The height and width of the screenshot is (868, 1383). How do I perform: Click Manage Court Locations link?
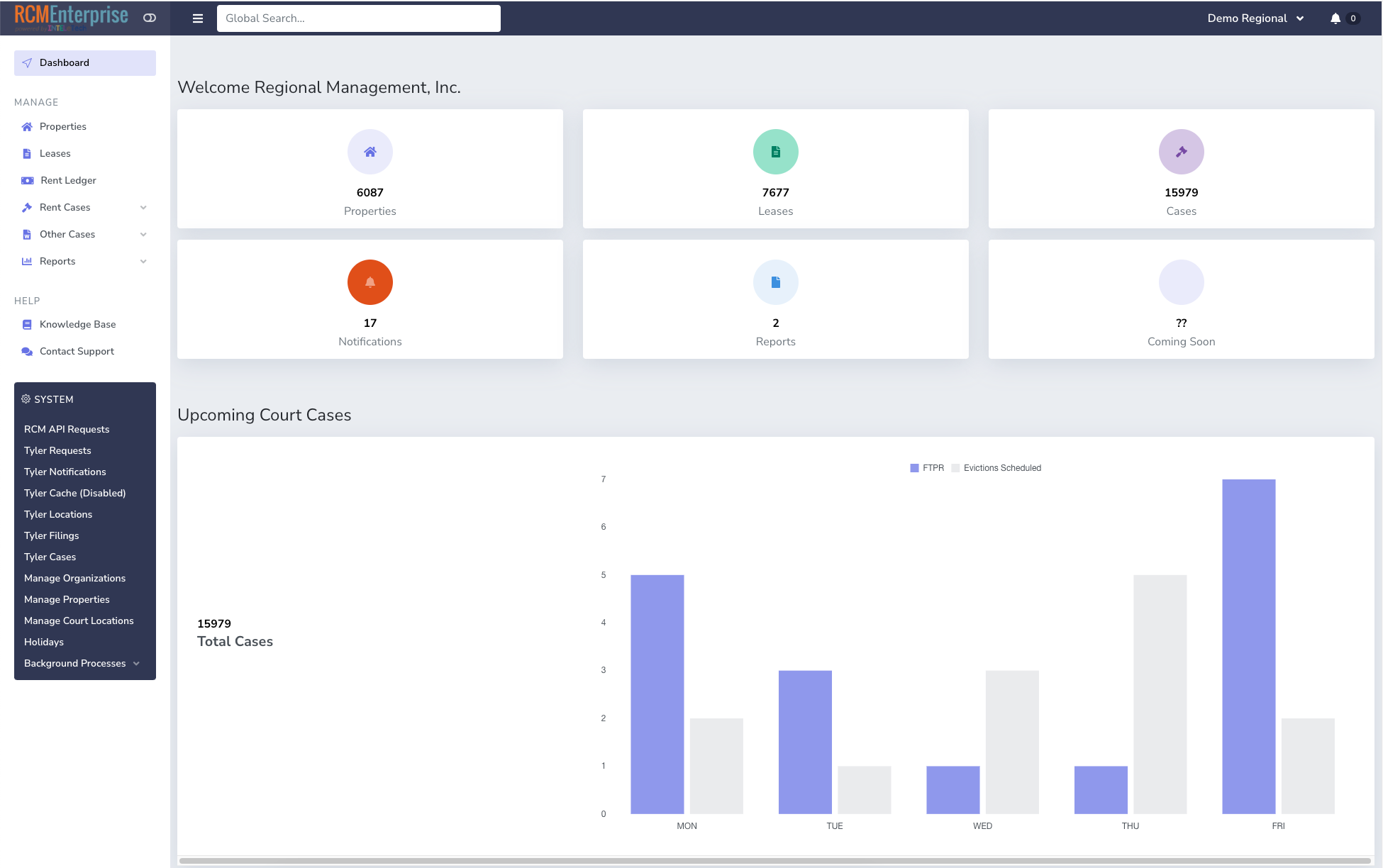point(79,621)
